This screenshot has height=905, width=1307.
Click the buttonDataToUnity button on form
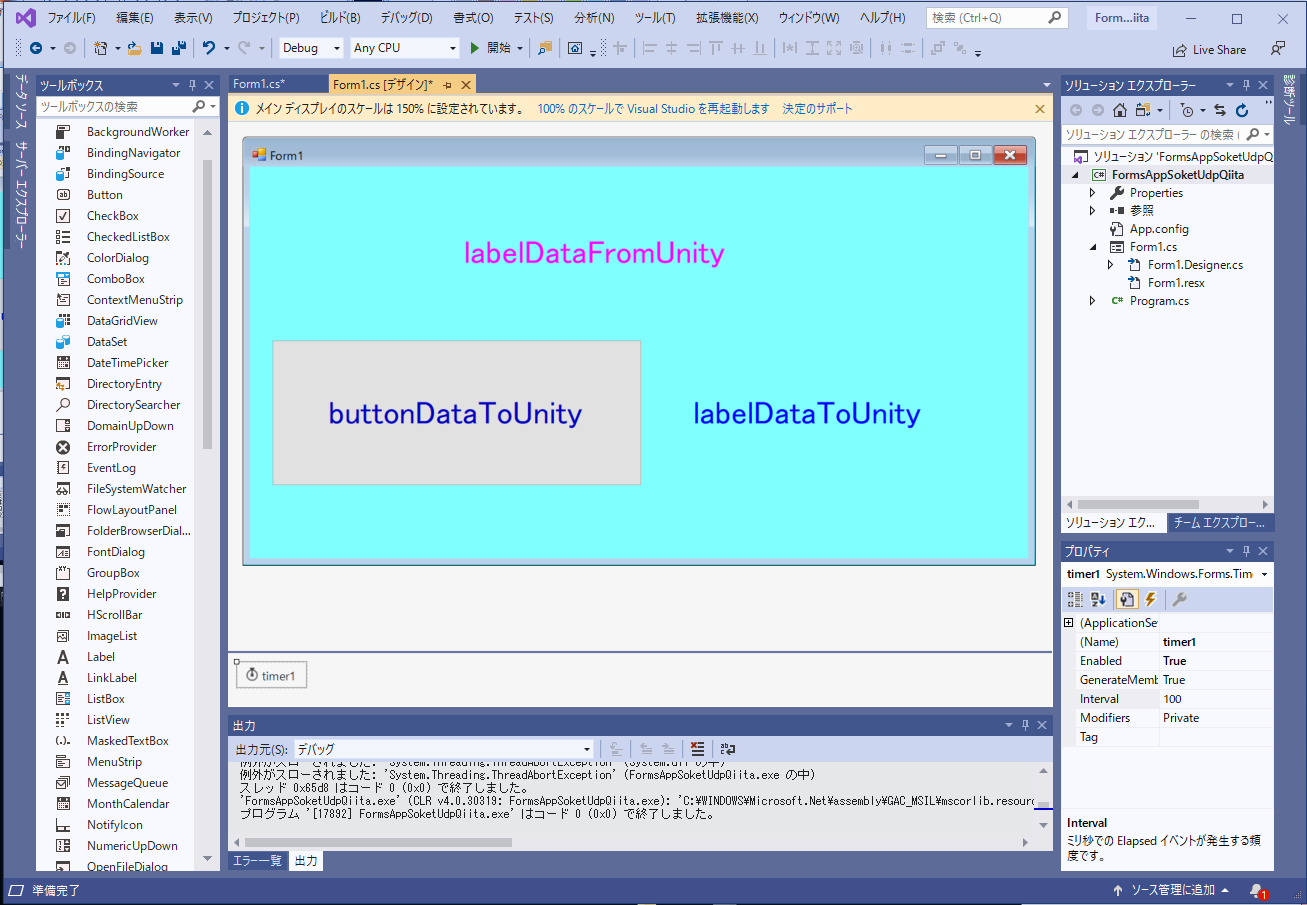[456, 413]
